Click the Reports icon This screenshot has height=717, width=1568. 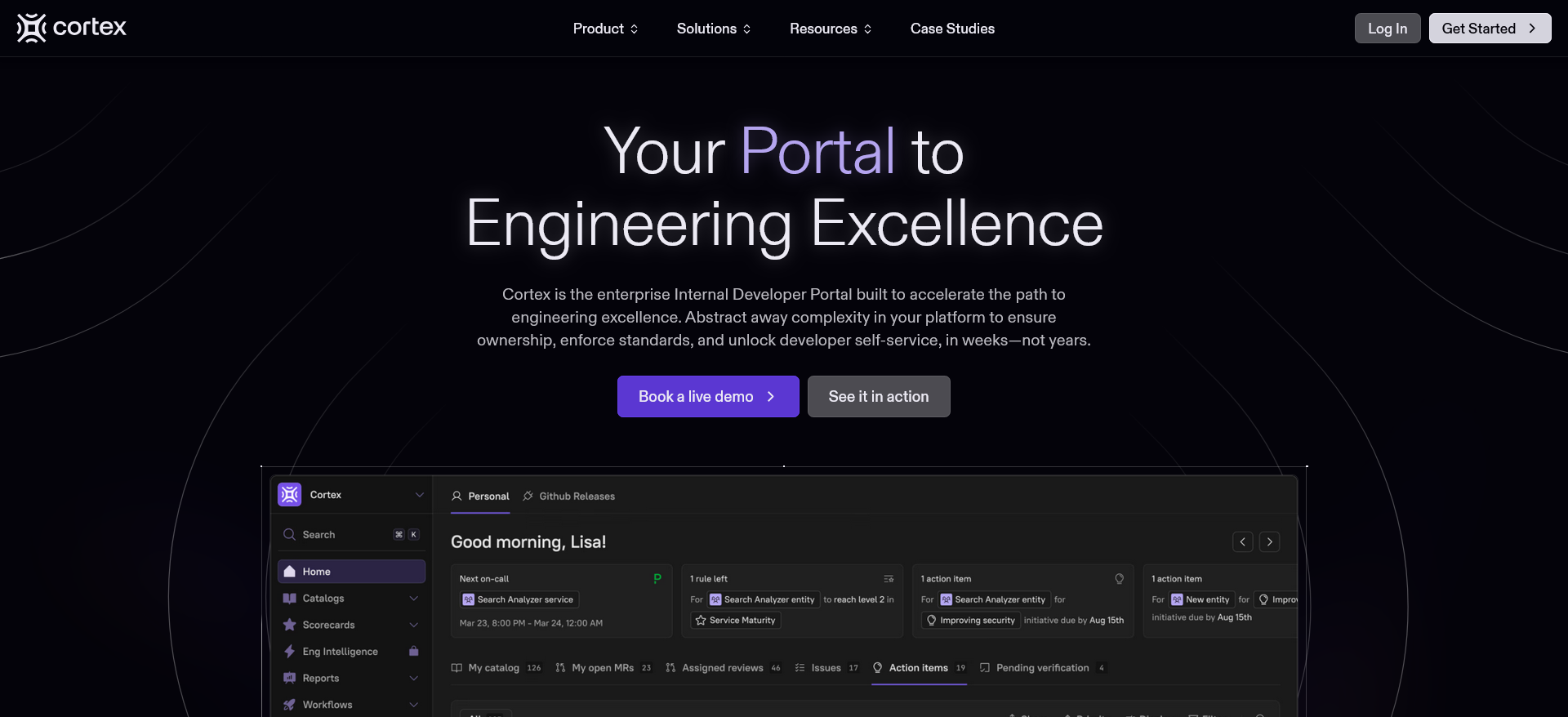click(x=289, y=678)
